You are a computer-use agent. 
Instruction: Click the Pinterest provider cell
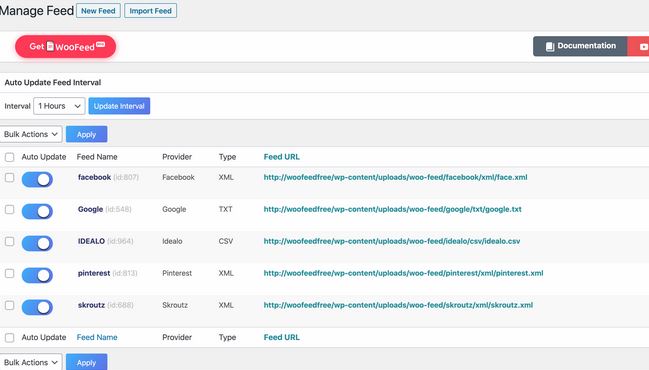click(177, 273)
